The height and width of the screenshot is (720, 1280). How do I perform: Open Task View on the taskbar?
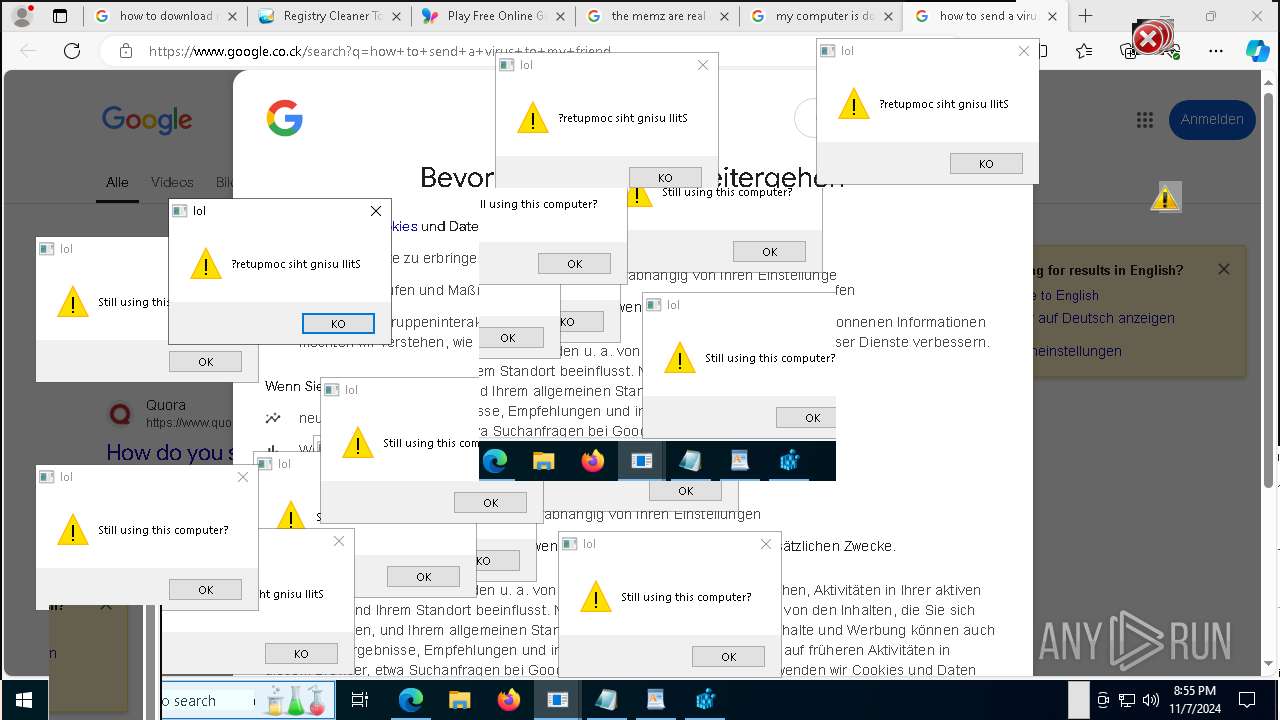pos(360,700)
